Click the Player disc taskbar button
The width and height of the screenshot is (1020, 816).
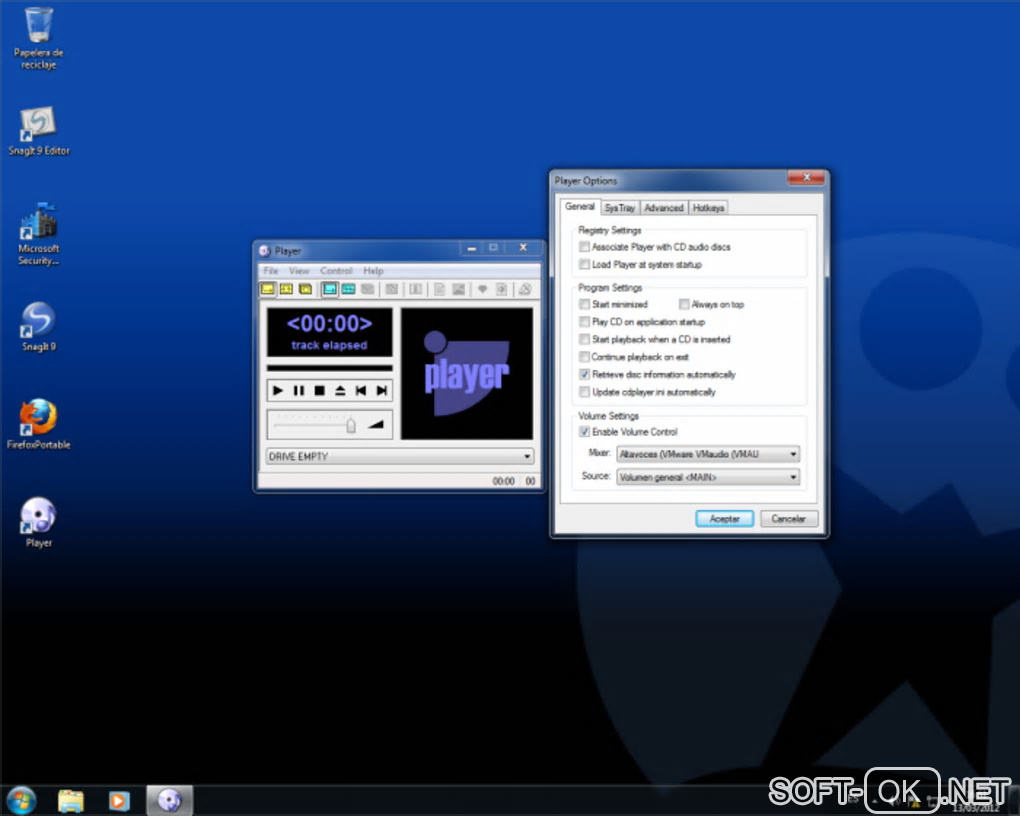[x=169, y=800]
